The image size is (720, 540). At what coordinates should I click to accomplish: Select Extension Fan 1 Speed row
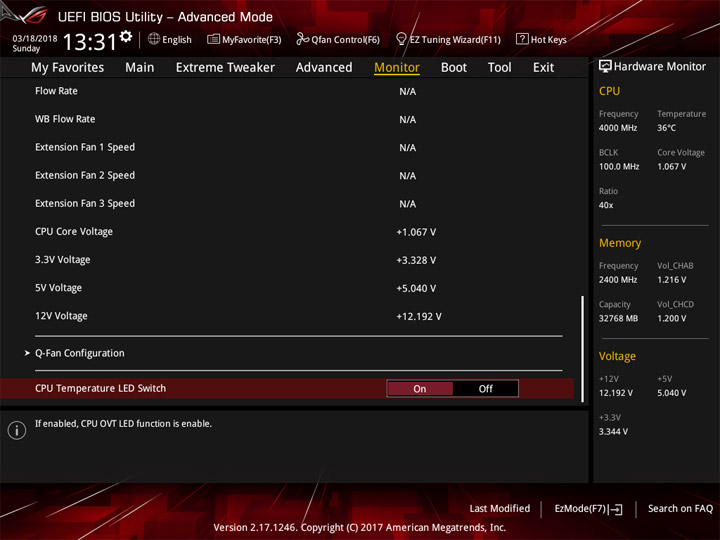pos(287,147)
